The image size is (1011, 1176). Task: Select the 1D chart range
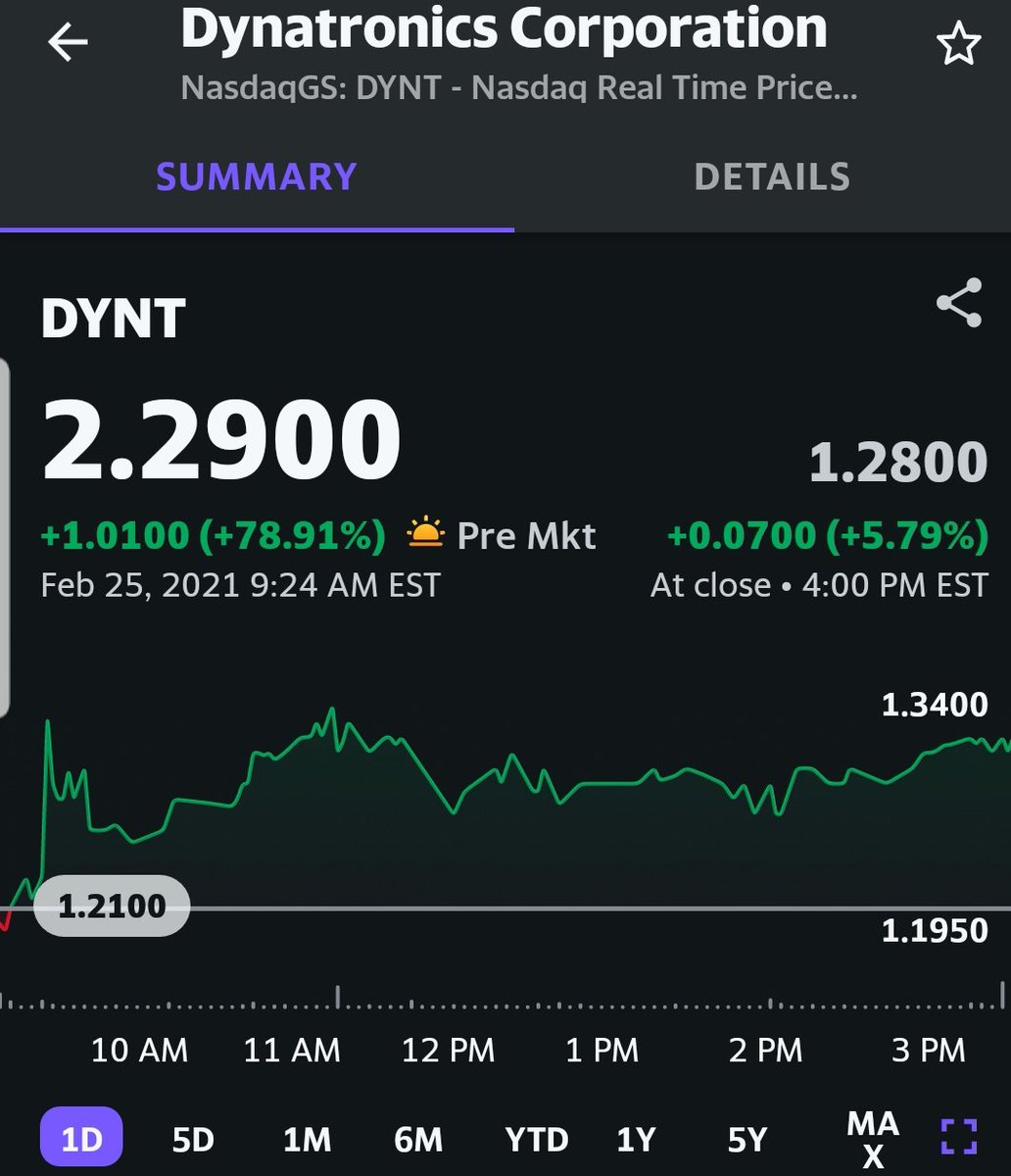coord(81,1139)
